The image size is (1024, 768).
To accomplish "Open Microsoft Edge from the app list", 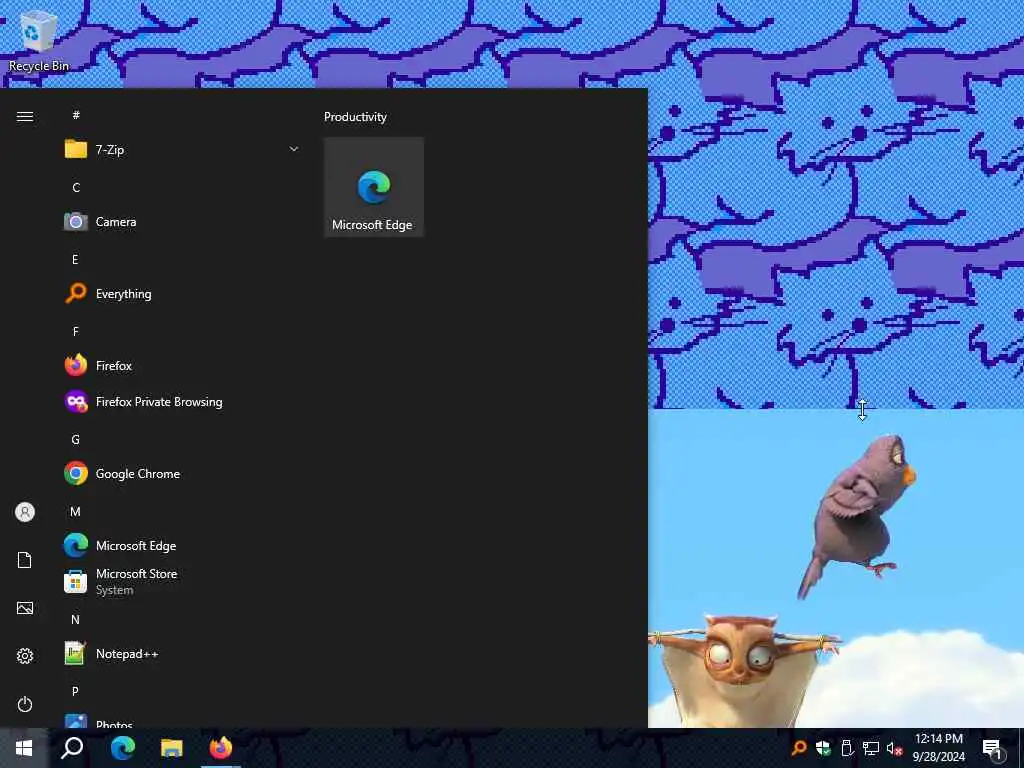I will [x=182, y=545].
